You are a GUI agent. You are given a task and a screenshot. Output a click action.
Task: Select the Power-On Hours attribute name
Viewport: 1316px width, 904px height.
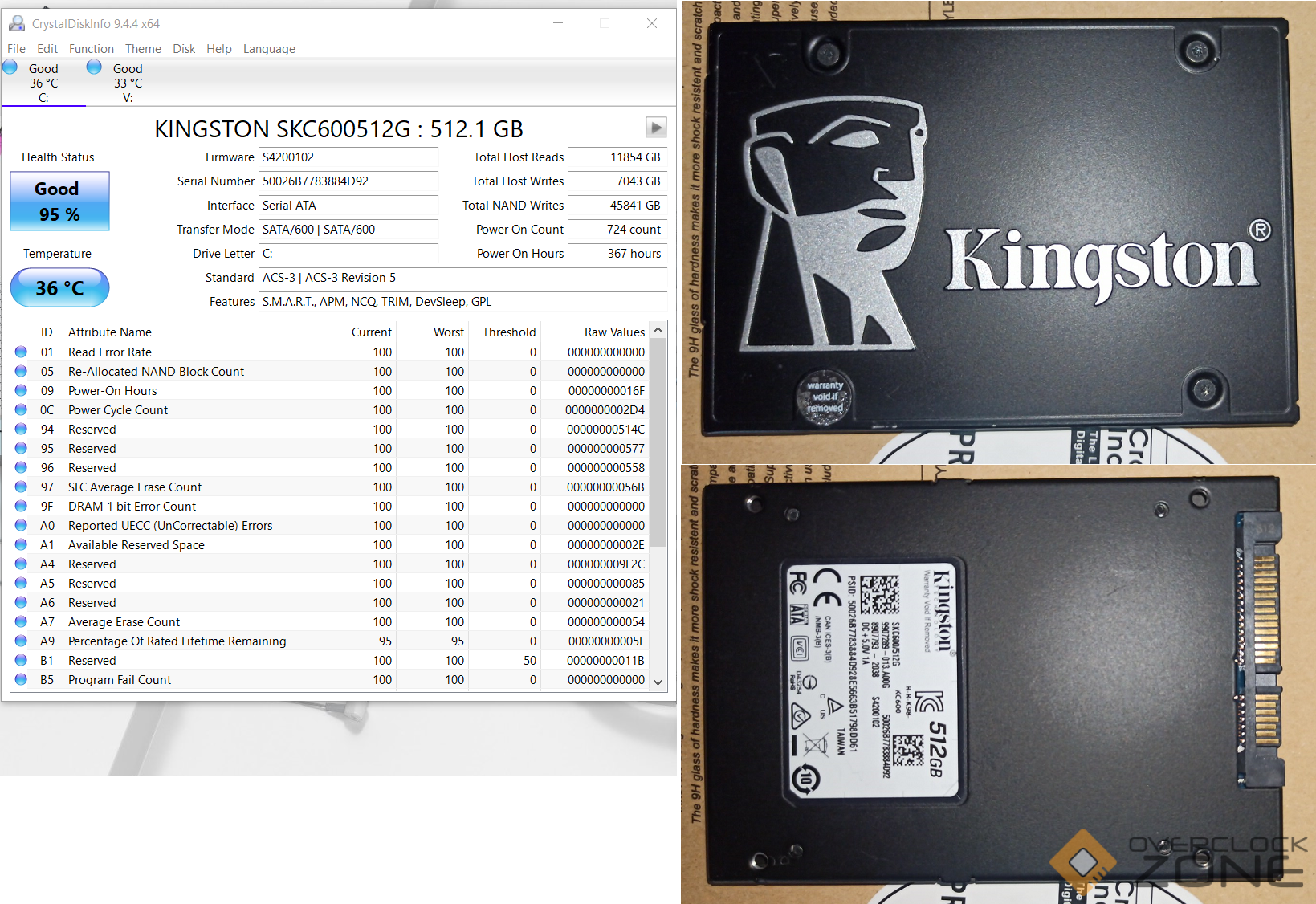coord(112,391)
